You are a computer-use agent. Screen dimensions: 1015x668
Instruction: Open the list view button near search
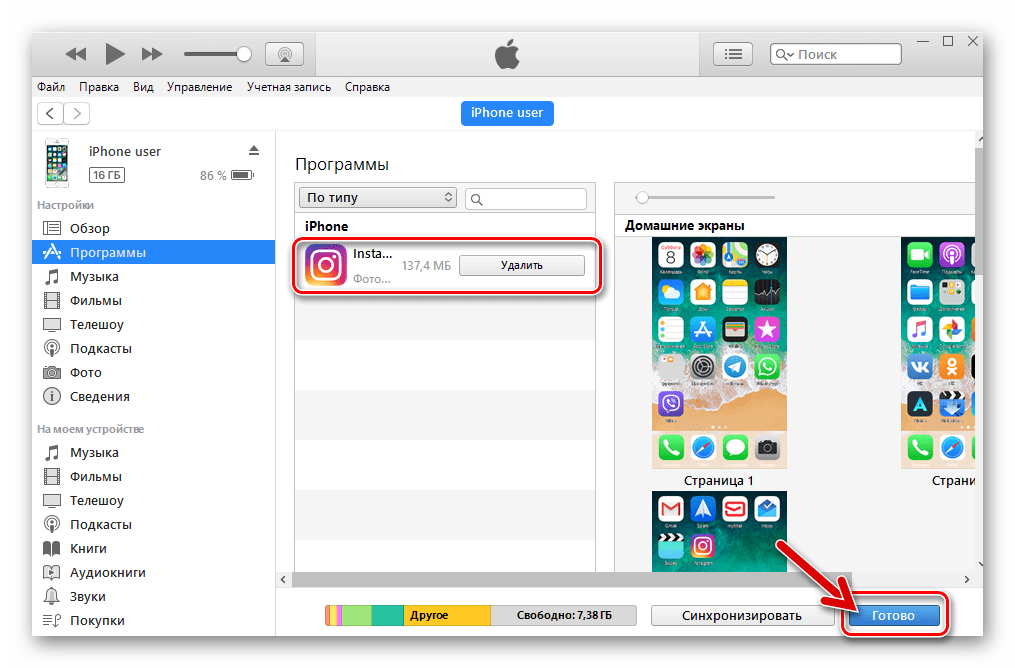(x=733, y=54)
